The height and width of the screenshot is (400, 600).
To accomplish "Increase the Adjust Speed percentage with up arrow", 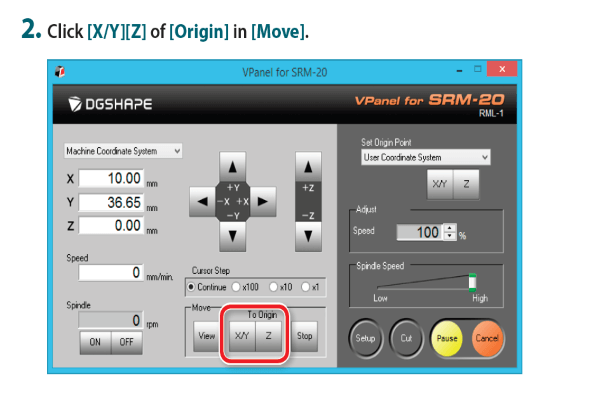I will point(450,228).
